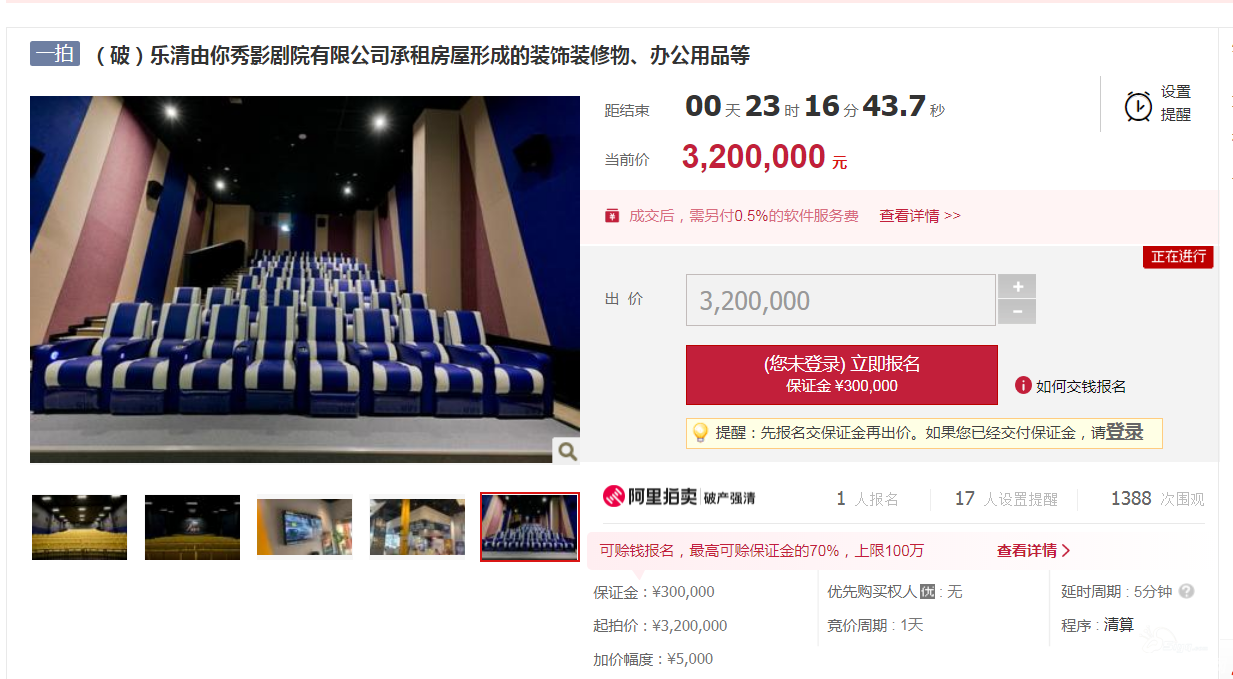Open 查看详情 for deposit deduction offer

[x=1034, y=550]
